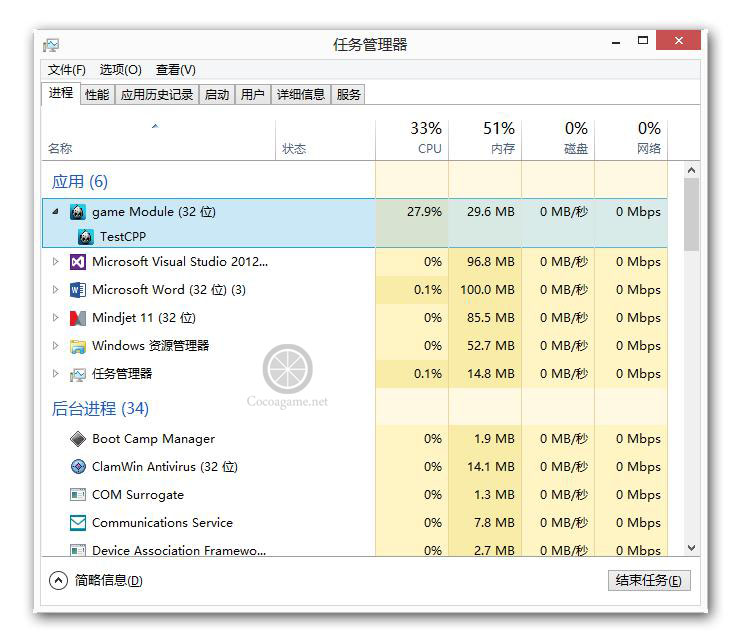Screen dimensions: 742x642
Task: Click the 简略信息(D) link text
Action: 109,580
